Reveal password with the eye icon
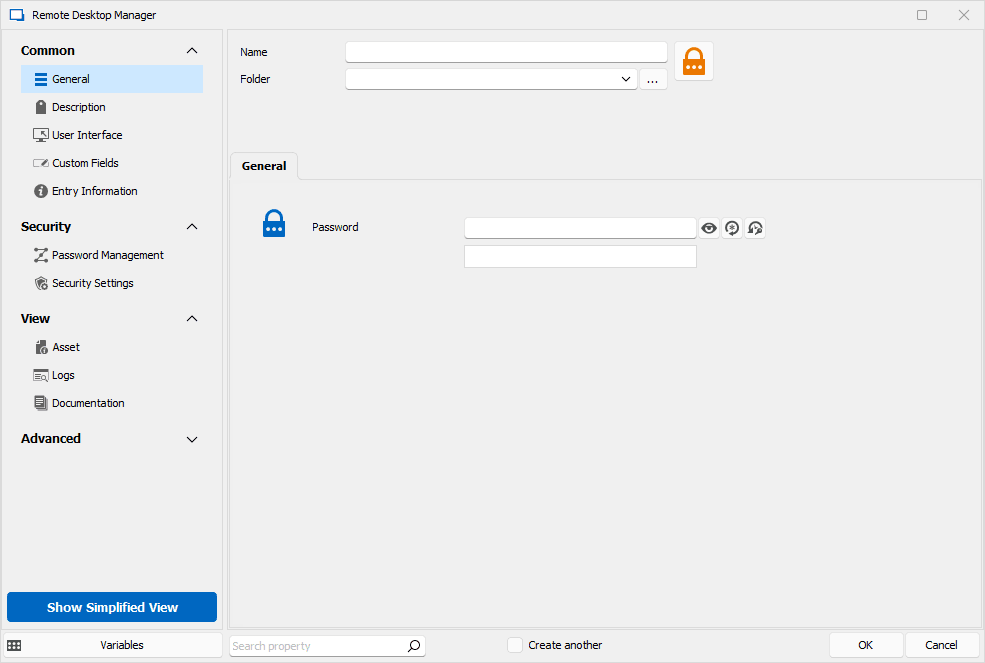 pyautogui.click(x=709, y=228)
